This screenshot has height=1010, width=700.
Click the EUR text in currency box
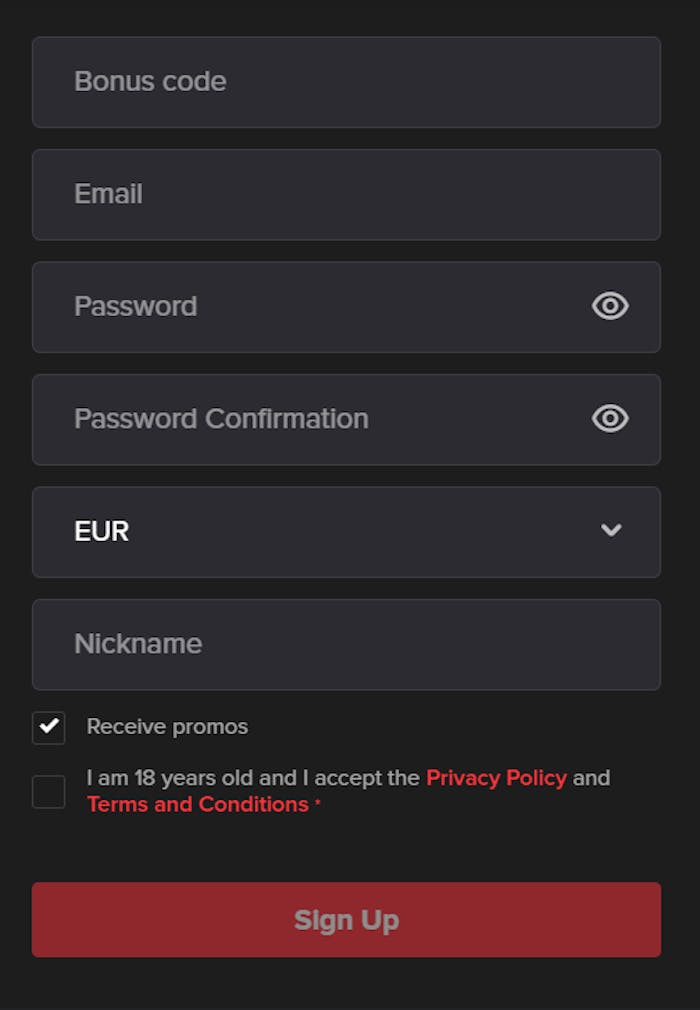(x=102, y=531)
